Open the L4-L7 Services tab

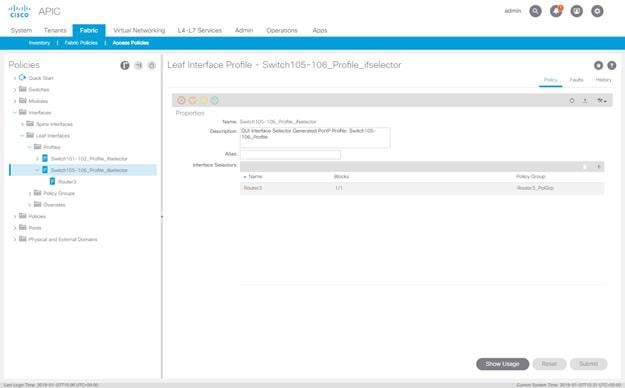click(199, 30)
